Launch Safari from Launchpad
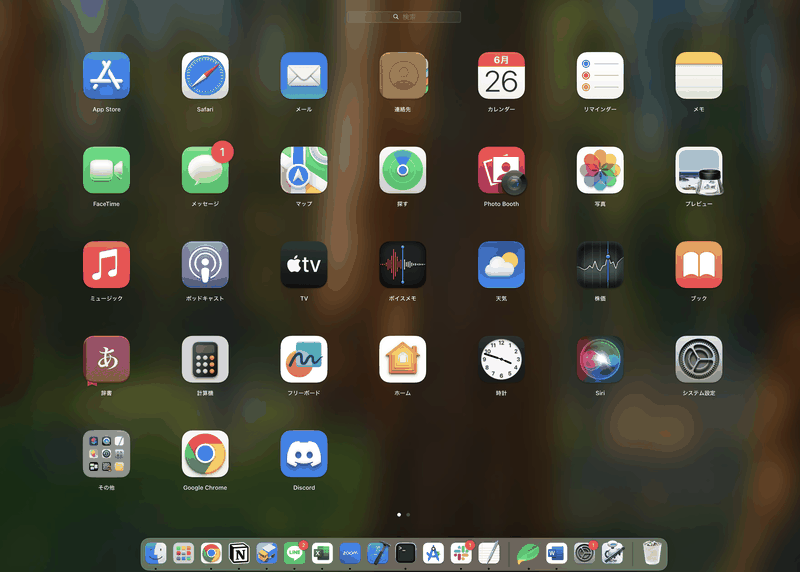This screenshot has height=572, width=800. 205,76
